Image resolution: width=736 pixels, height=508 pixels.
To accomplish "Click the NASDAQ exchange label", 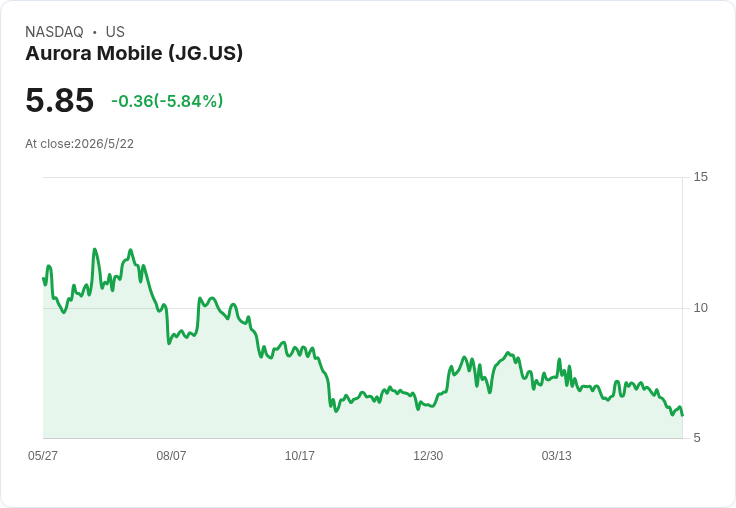I will point(54,32).
